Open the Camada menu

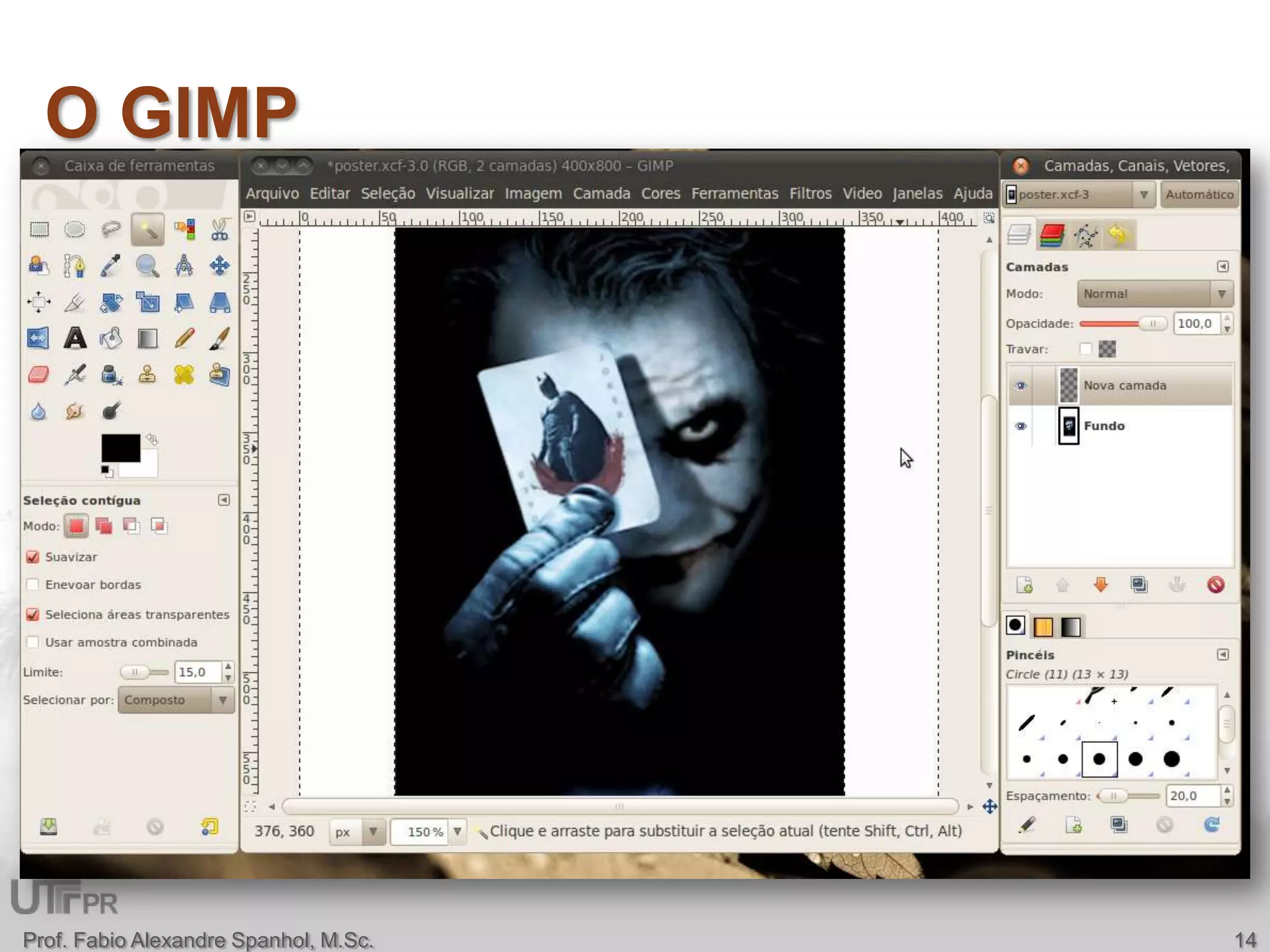601,193
